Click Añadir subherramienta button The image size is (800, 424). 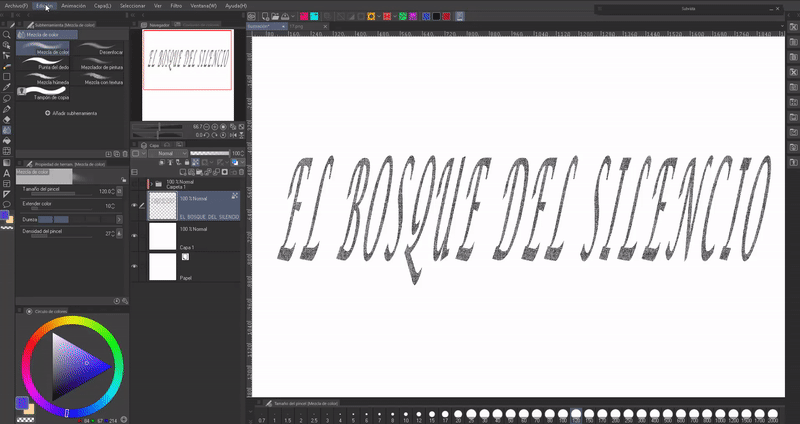(71, 113)
